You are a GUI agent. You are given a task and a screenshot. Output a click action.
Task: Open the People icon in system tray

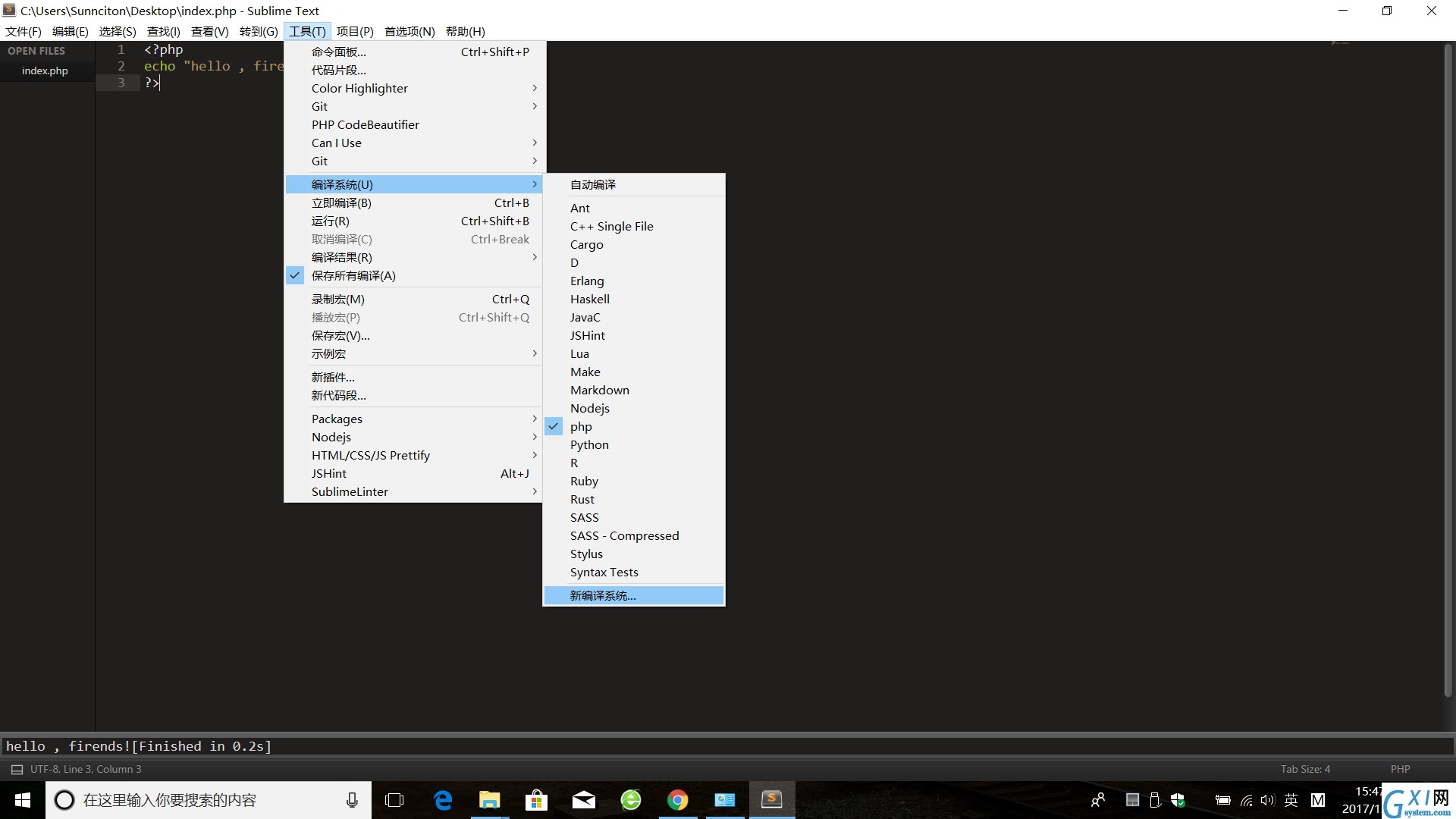pos(1097,800)
